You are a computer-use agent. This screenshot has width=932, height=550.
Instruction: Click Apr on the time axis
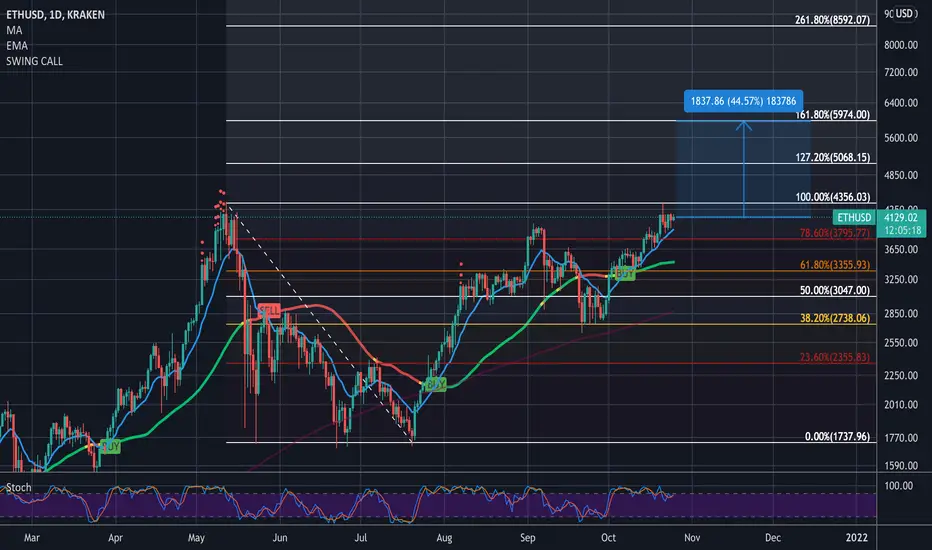[115, 538]
